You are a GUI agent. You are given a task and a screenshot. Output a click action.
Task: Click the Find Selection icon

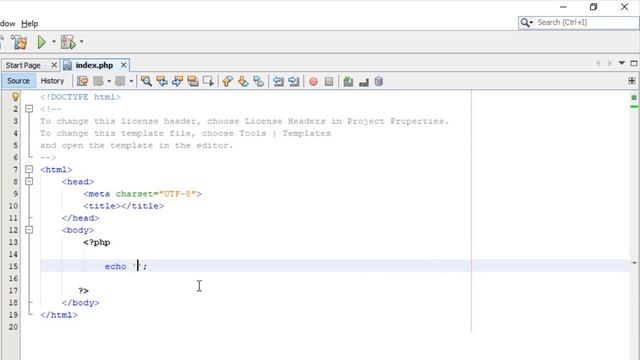(146, 81)
